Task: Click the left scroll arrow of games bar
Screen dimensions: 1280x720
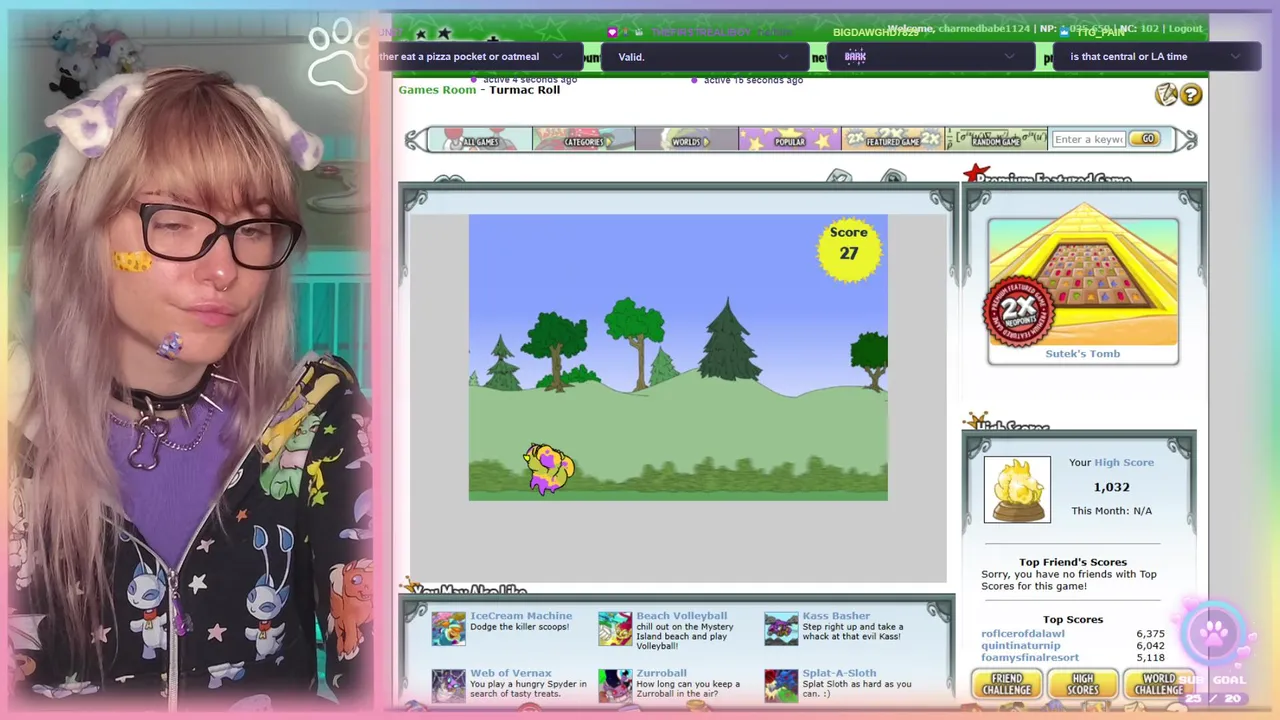Action: click(415, 140)
